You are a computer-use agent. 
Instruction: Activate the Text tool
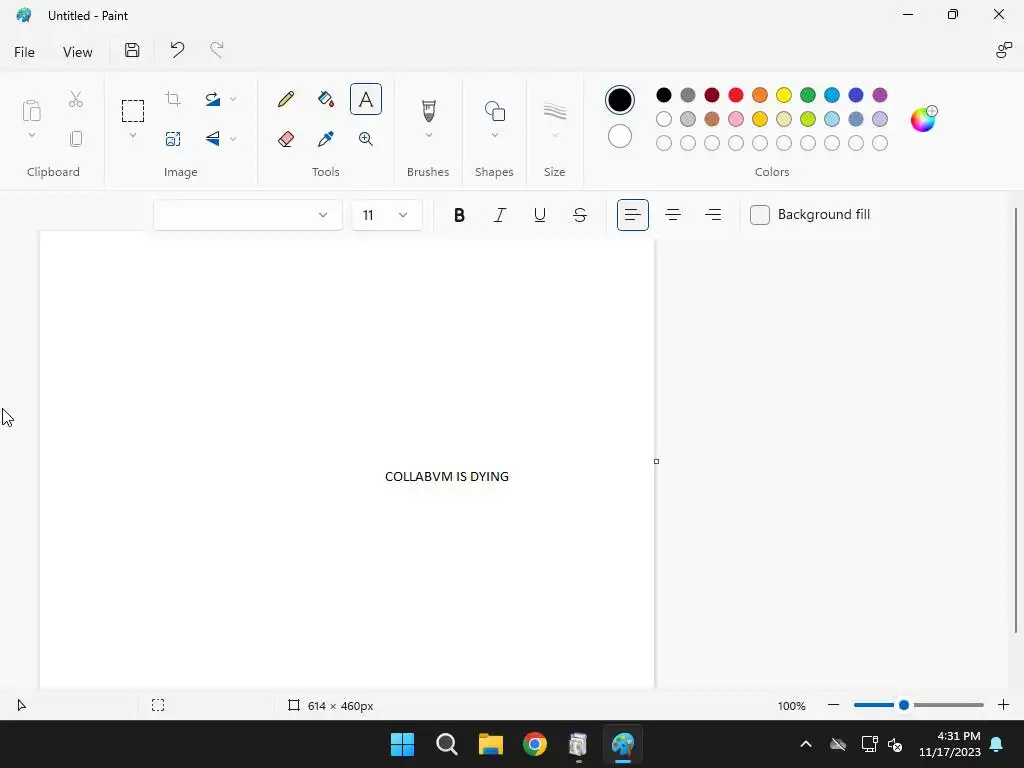[x=366, y=99]
